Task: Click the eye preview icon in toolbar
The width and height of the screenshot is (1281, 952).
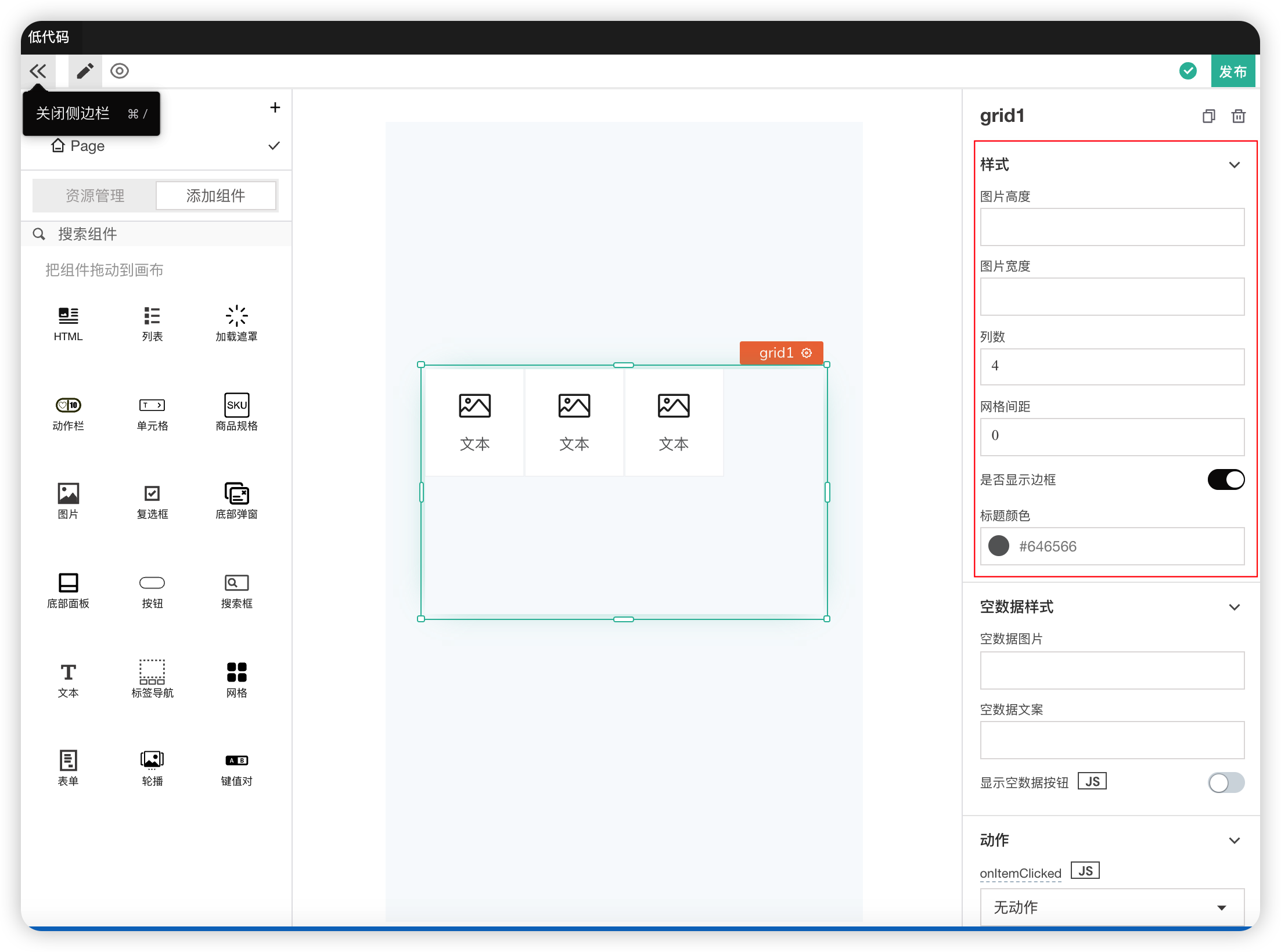Action: click(120, 71)
